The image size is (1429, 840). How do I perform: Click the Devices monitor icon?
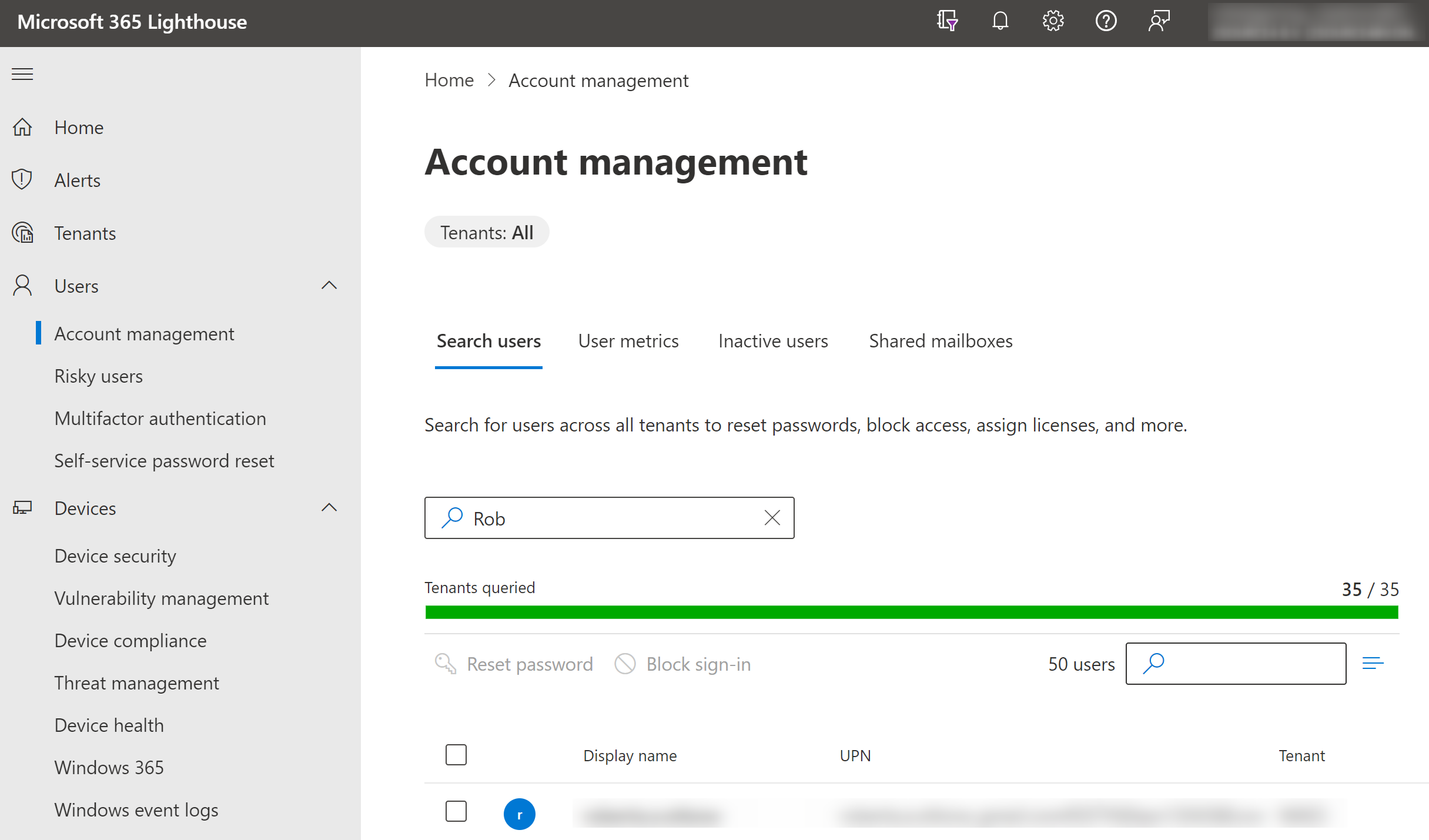click(x=22, y=508)
